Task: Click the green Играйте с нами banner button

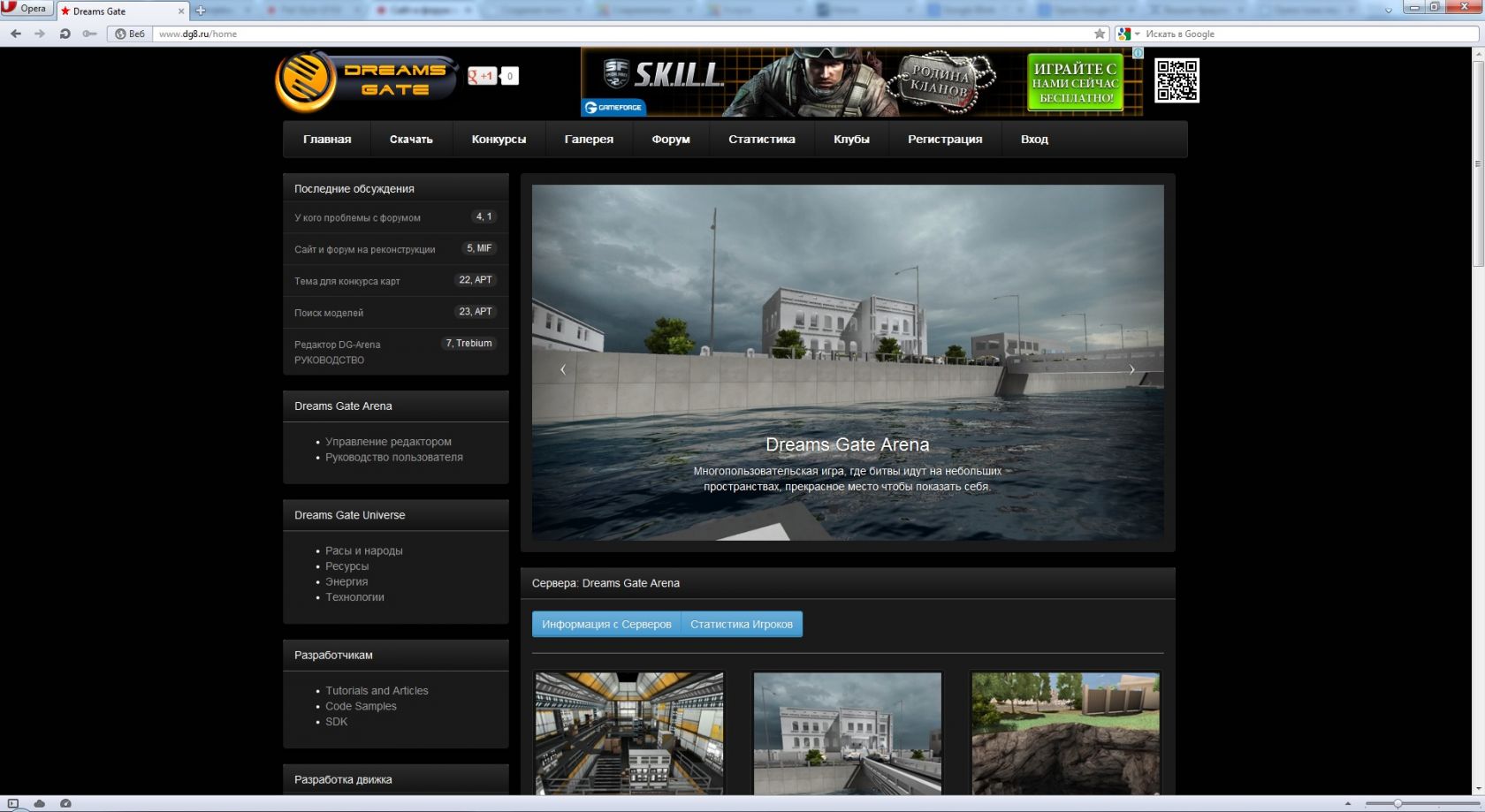Action: 1076,82
